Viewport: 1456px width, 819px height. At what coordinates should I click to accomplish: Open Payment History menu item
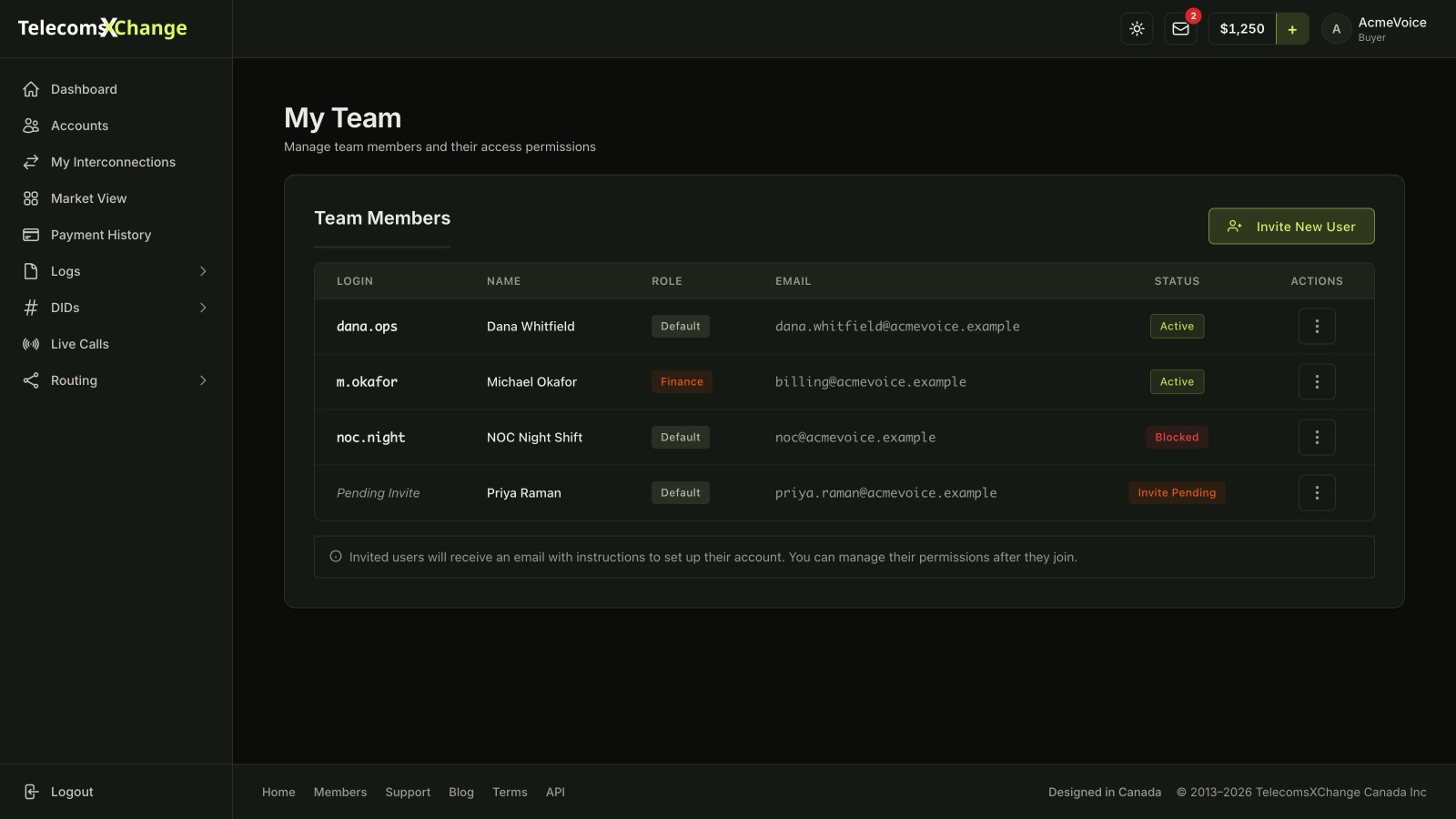click(116, 235)
